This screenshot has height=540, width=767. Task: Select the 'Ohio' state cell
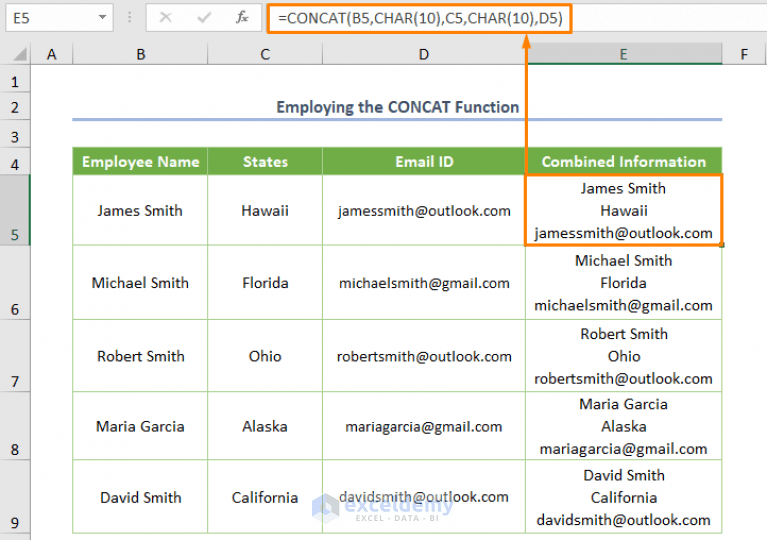(x=265, y=356)
